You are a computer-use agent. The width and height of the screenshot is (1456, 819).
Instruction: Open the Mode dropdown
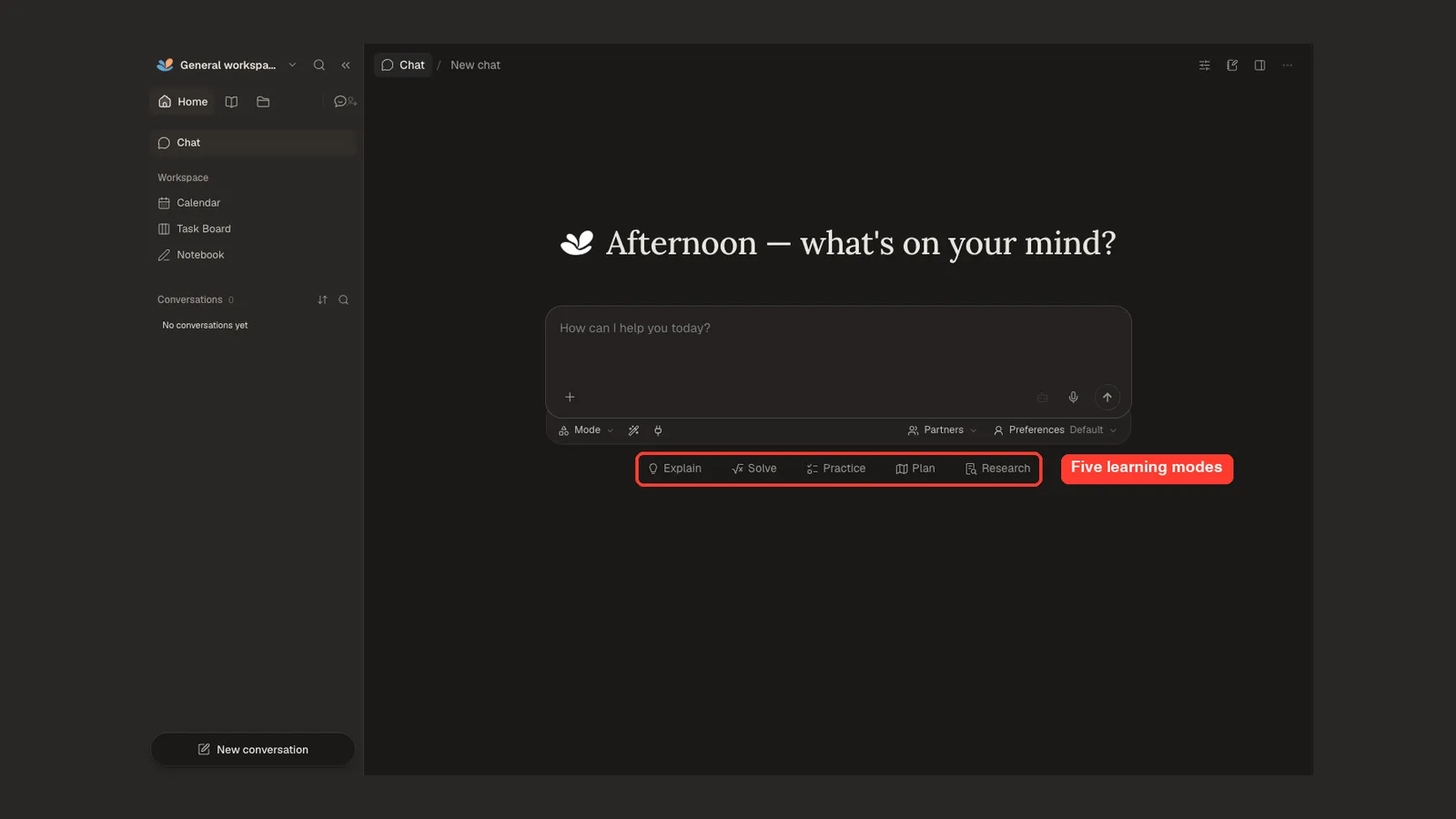click(586, 430)
